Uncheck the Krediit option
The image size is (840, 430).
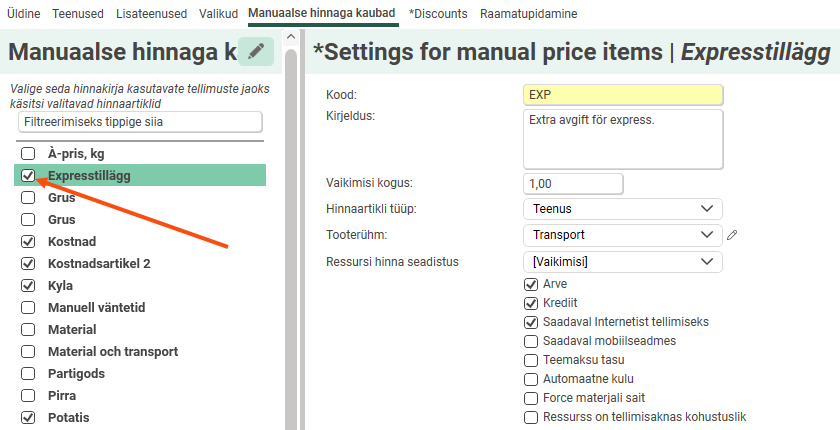(531, 303)
